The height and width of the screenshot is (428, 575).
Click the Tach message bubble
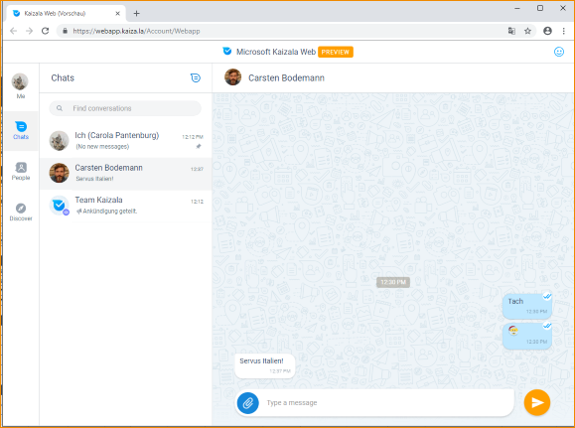point(527,306)
